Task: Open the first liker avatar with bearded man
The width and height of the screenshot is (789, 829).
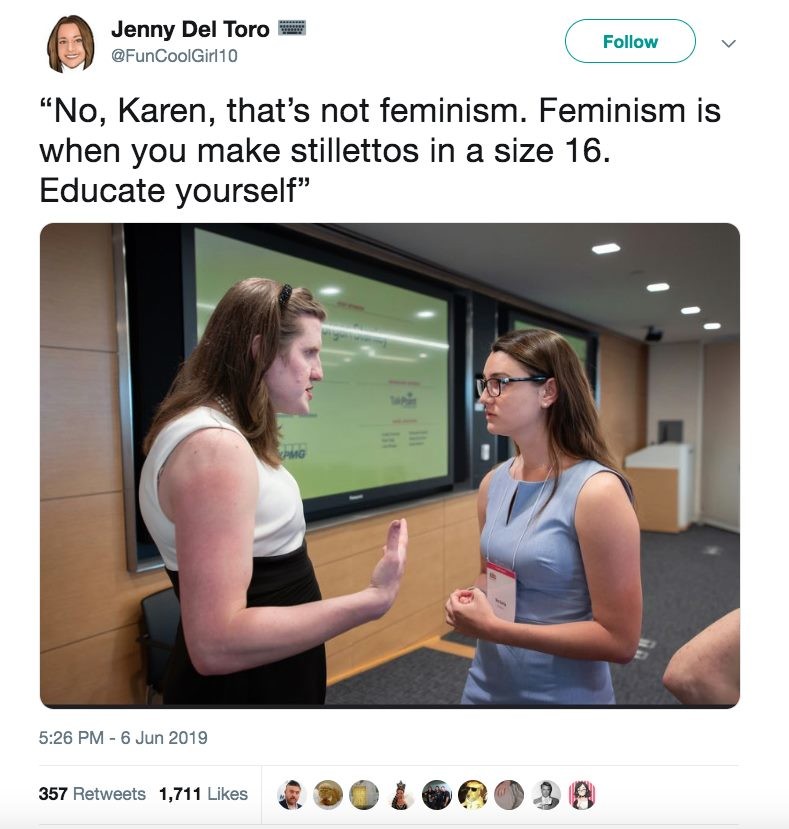Action: (291, 795)
